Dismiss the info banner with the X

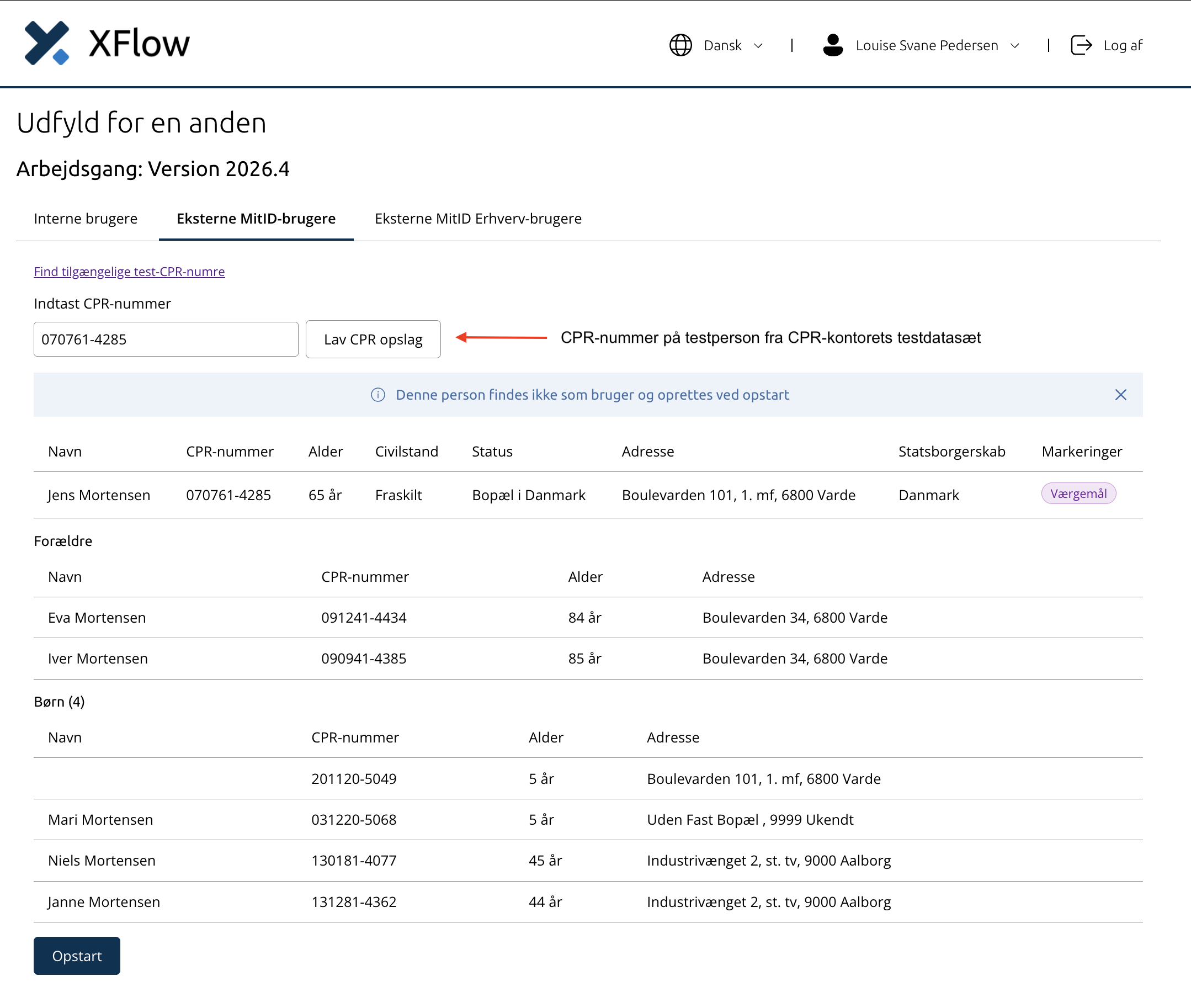coord(1121,395)
